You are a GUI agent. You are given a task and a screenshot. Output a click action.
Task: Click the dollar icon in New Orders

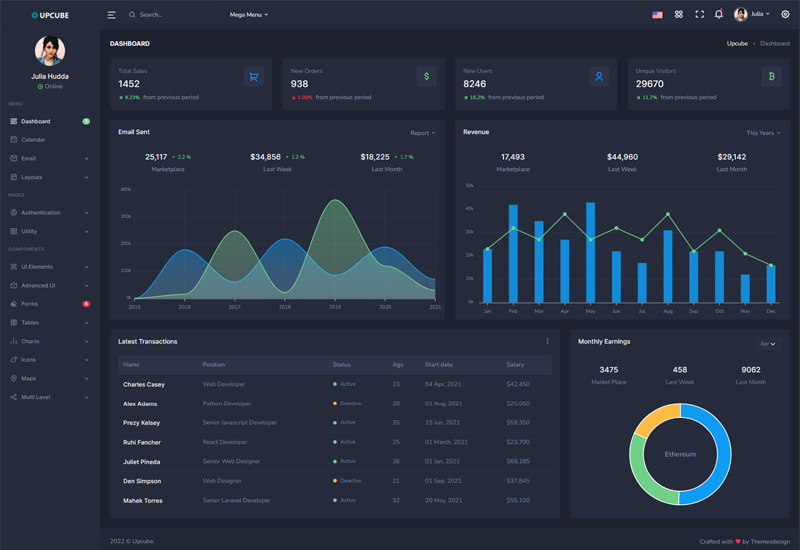coord(426,76)
